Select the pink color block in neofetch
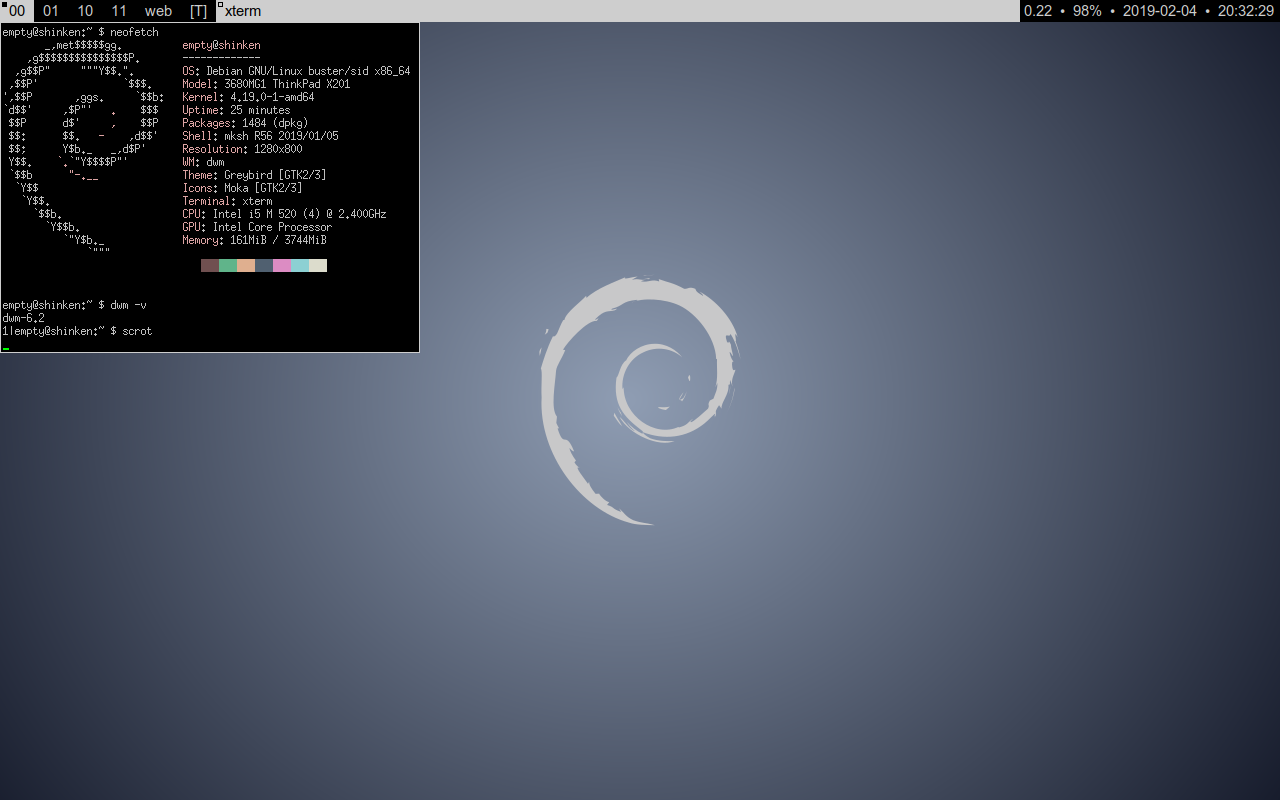 pyautogui.click(x=282, y=265)
